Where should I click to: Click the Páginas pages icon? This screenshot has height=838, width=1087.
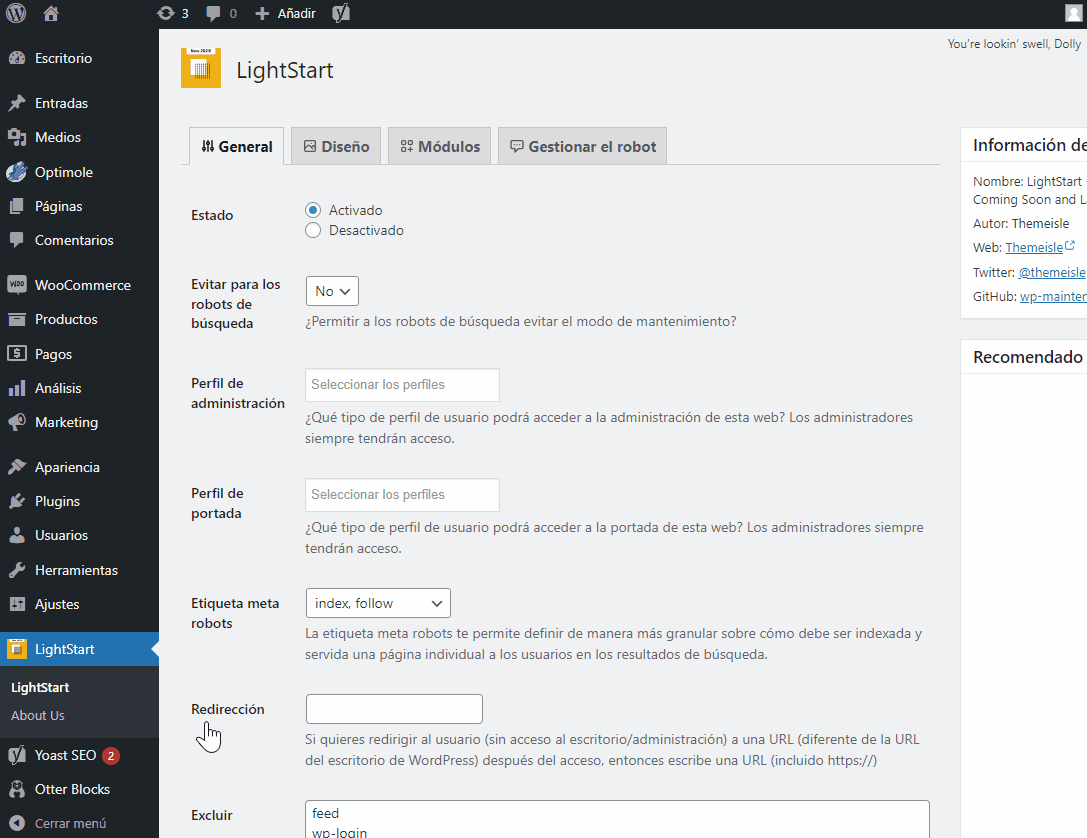click(17, 206)
